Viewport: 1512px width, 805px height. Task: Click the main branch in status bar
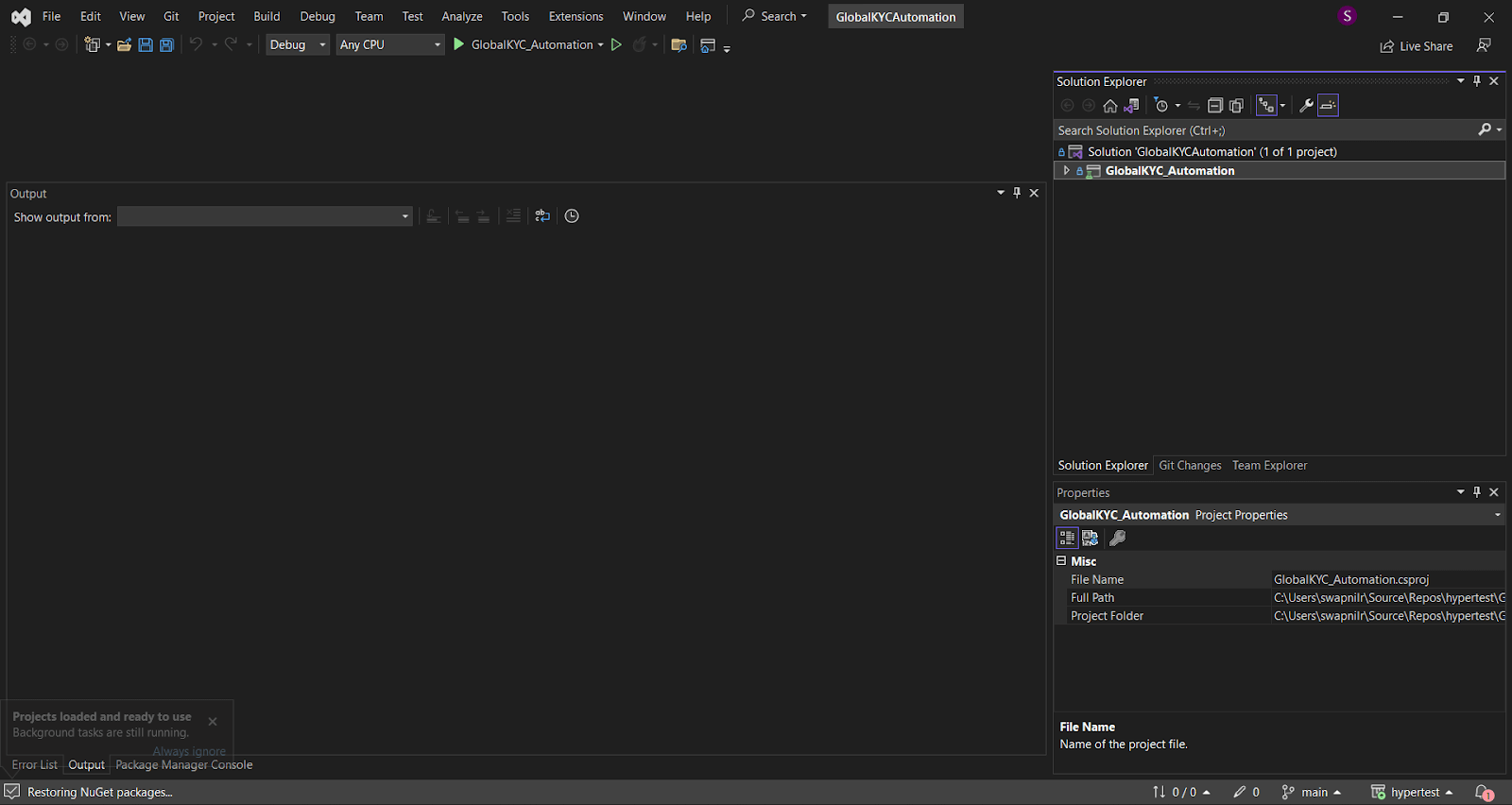tap(1313, 793)
